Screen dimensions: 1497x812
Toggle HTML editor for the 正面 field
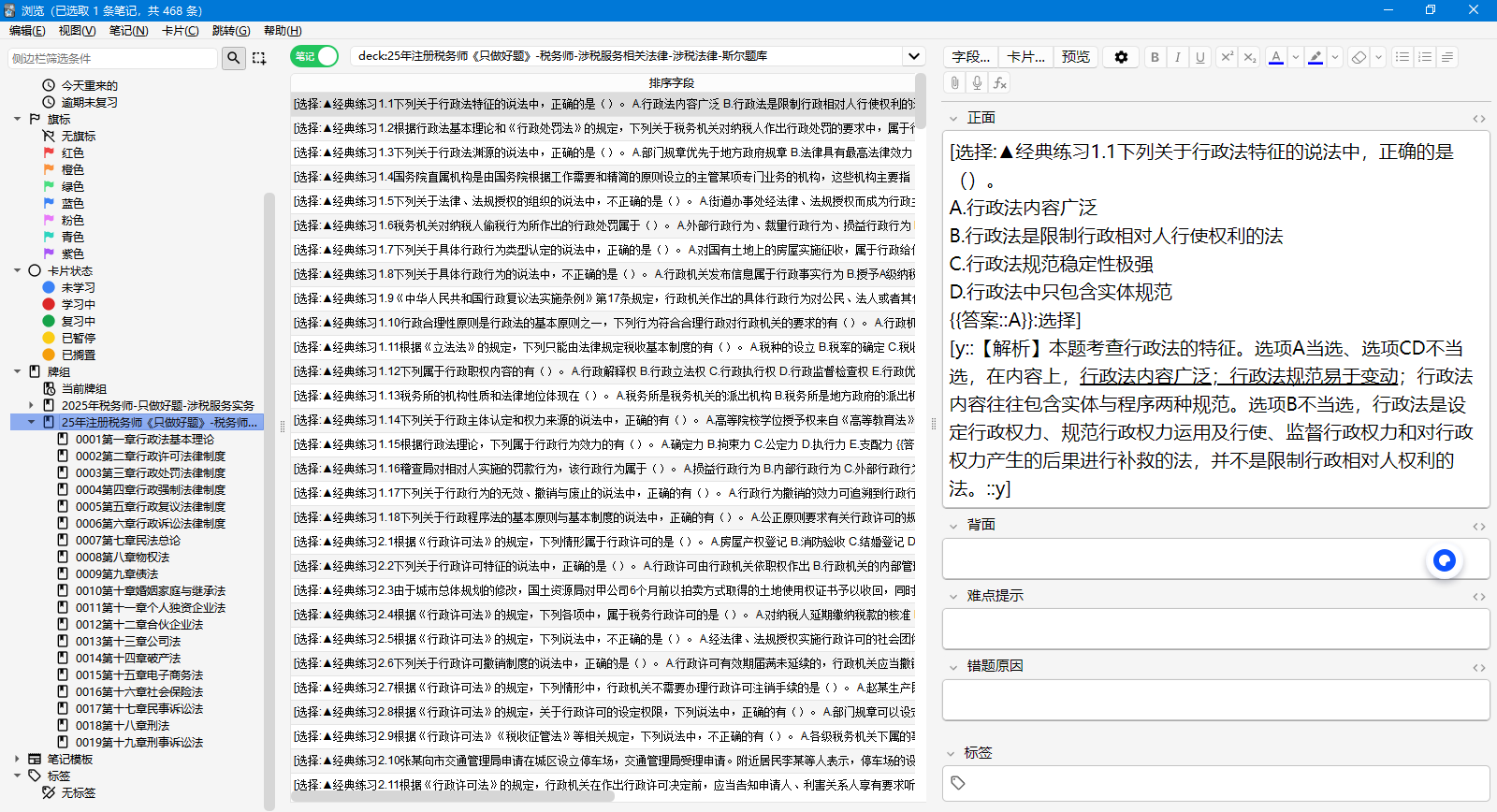click(1478, 119)
